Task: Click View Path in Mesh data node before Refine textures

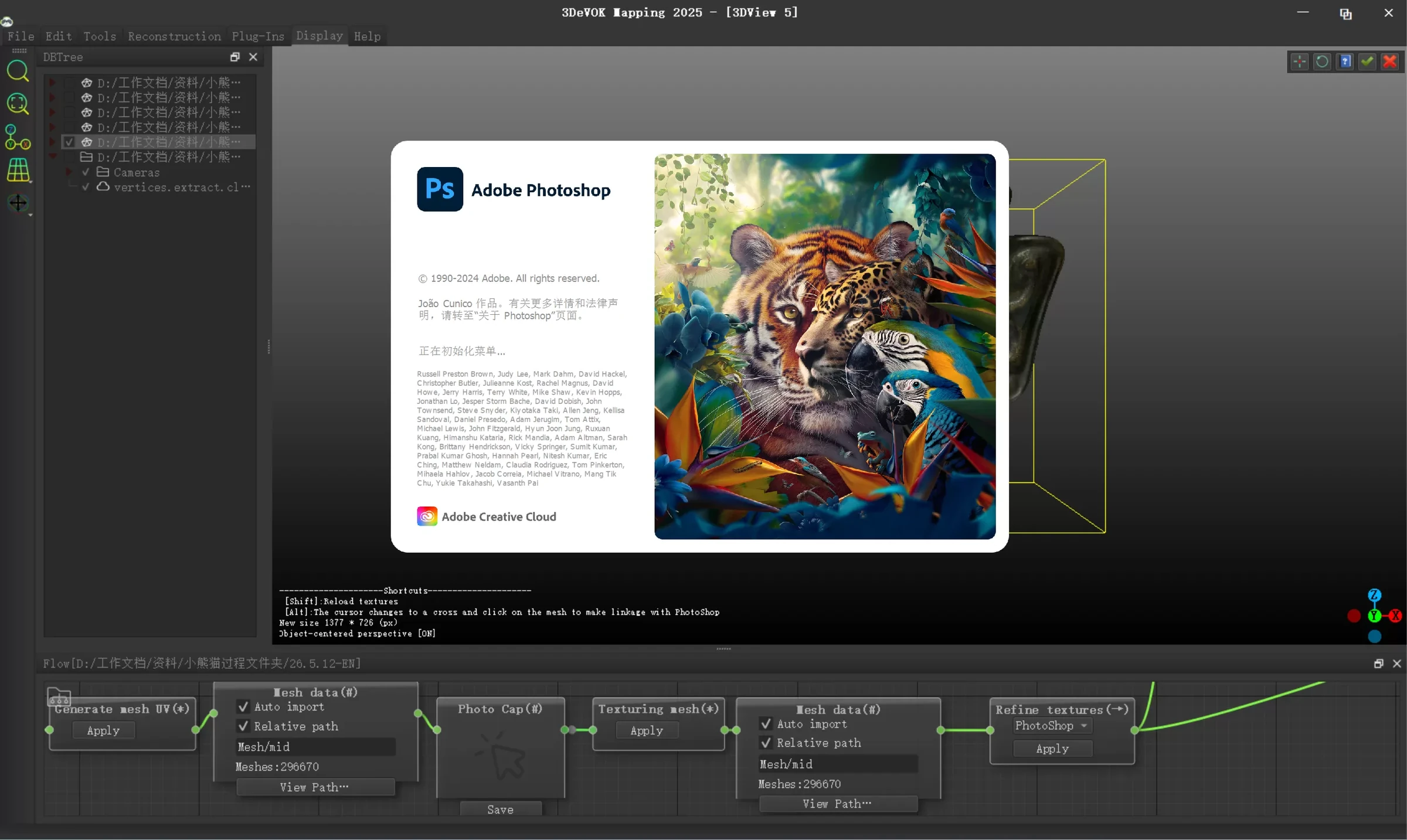Action: tap(838, 804)
